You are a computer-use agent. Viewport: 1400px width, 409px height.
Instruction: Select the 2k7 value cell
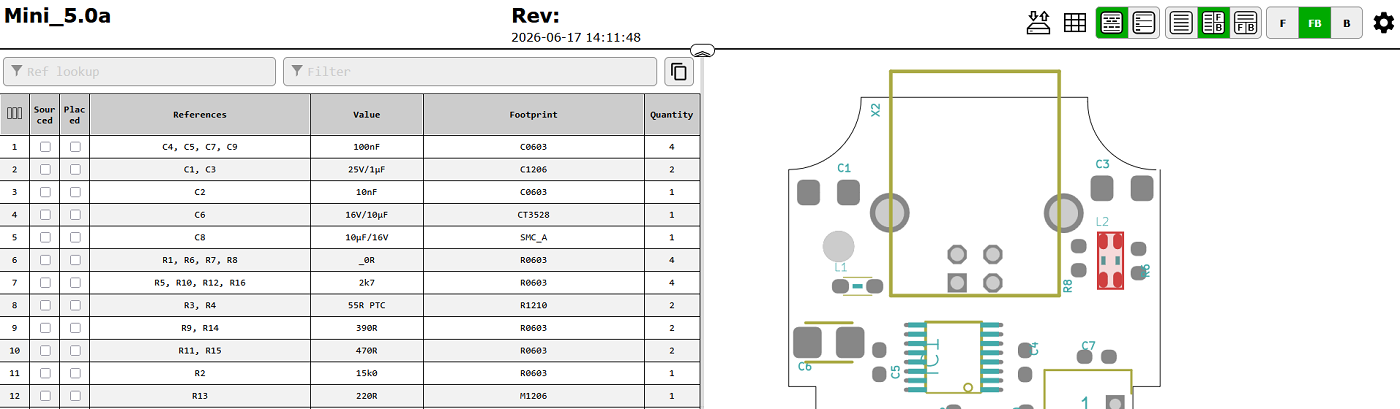pos(367,283)
